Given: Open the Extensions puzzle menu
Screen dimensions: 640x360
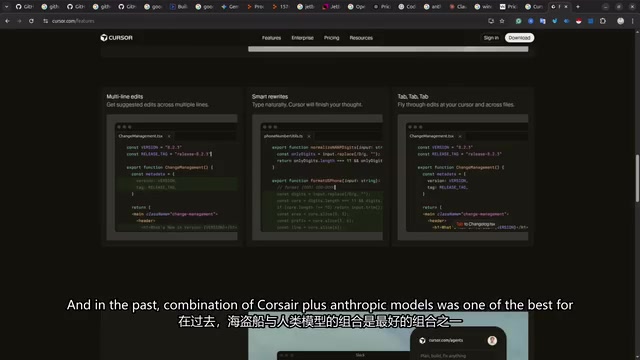Looking at the screenshot, I should pyautogui.click(x=603, y=21).
